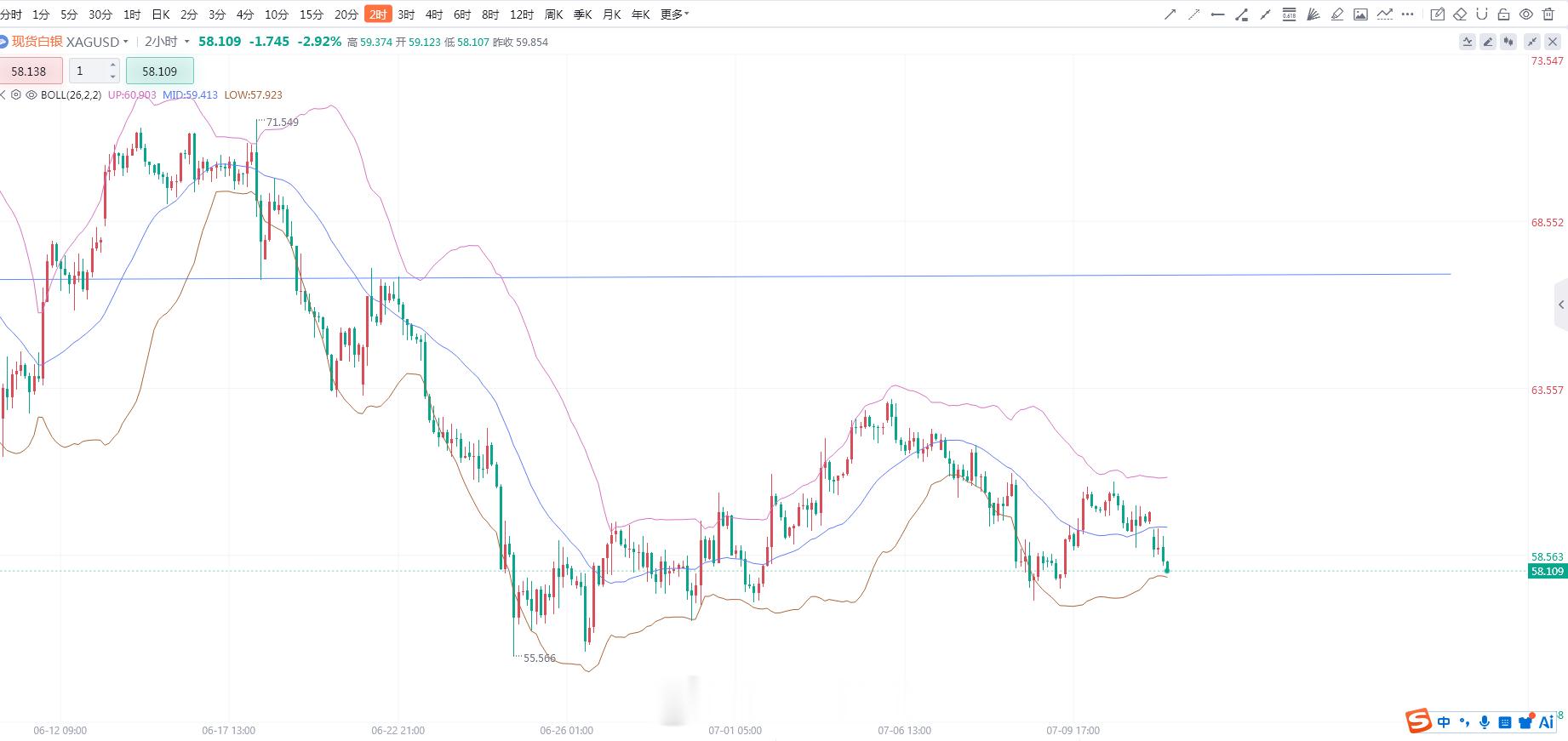Select the ray line with points tool
Image resolution: width=1568 pixels, height=741 pixels.
1265,14
